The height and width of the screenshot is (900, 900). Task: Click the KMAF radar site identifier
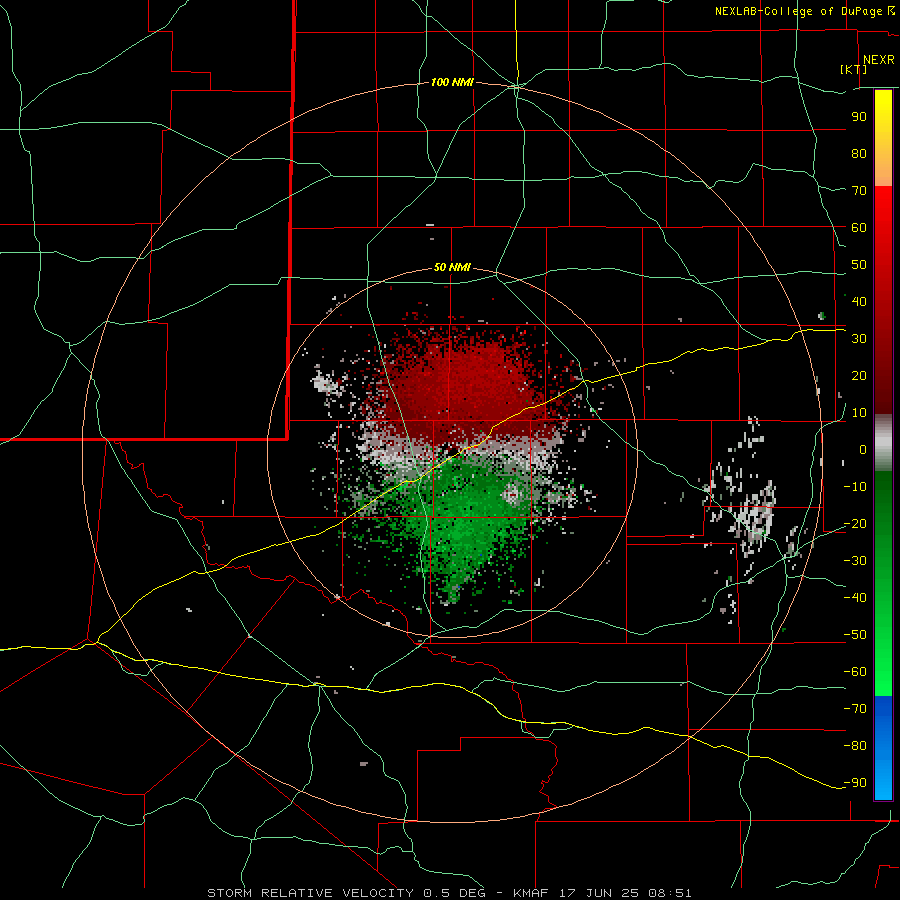coord(530,893)
